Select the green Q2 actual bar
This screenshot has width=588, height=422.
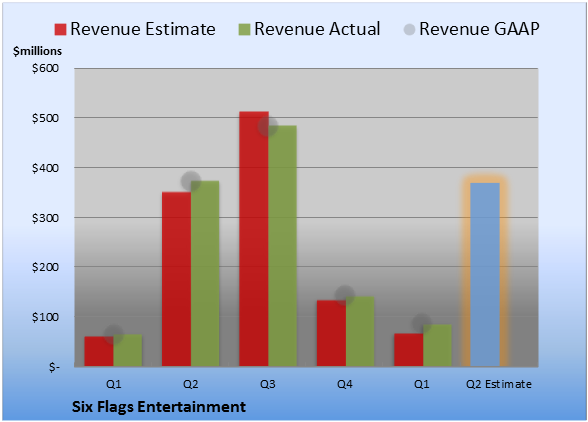[205, 273]
